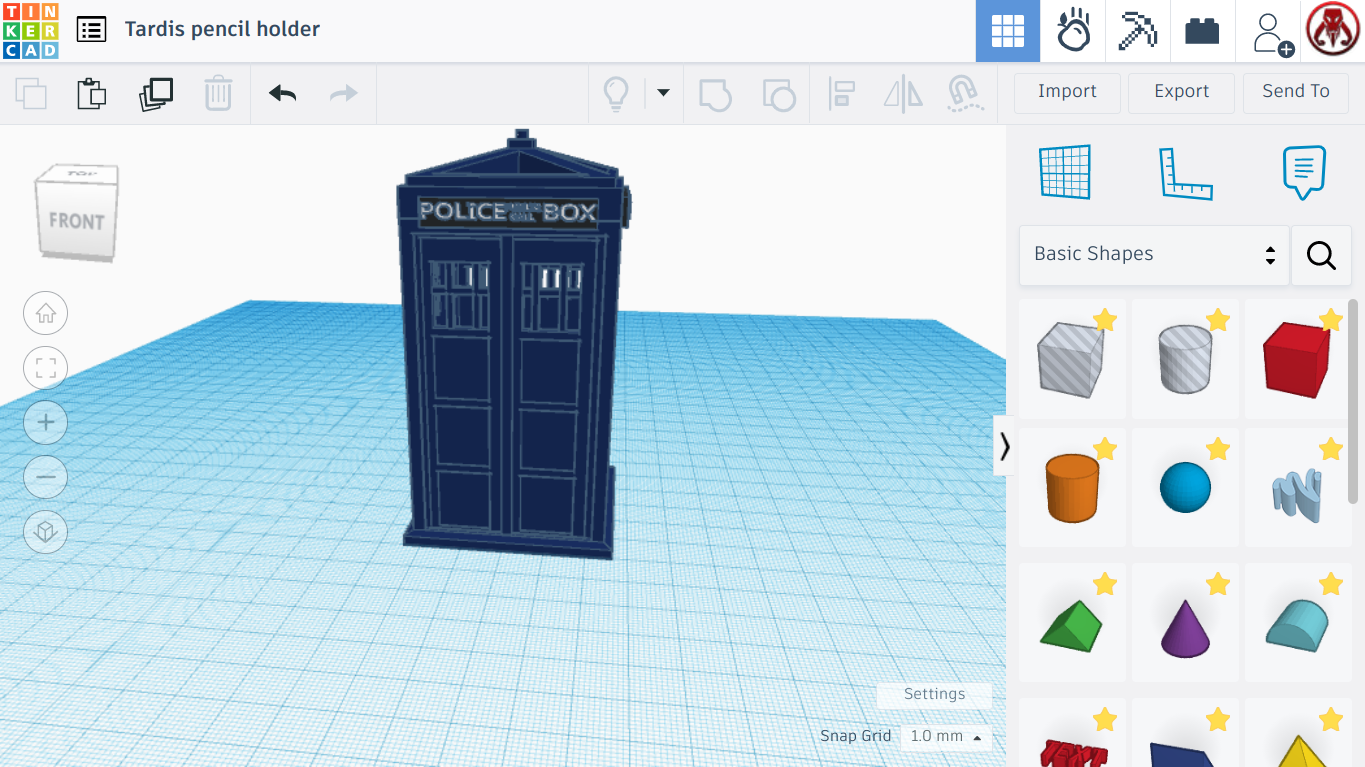Screen dimensions: 1365x767
Task: Select the Scribble shape
Action: pos(1297,487)
